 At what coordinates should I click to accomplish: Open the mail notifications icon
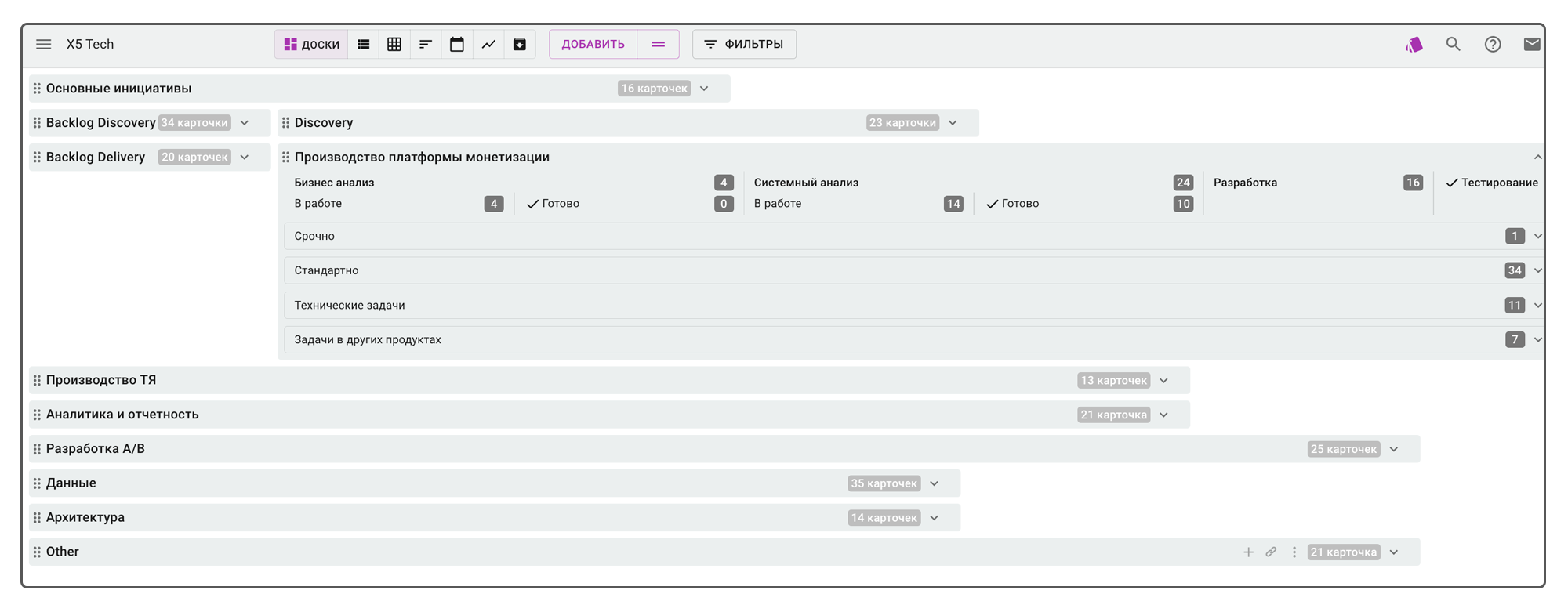pos(1532,45)
